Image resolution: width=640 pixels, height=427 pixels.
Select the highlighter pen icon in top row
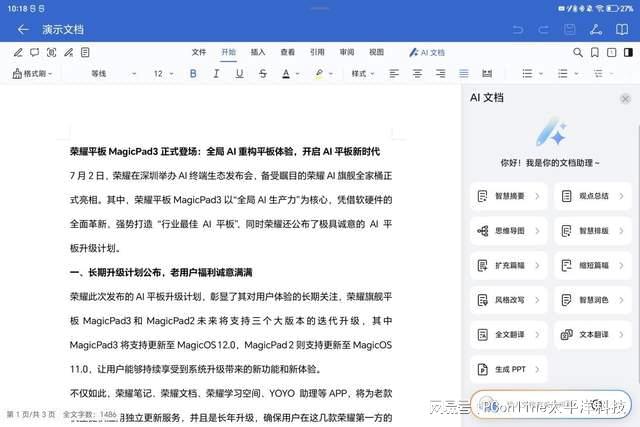pos(69,52)
